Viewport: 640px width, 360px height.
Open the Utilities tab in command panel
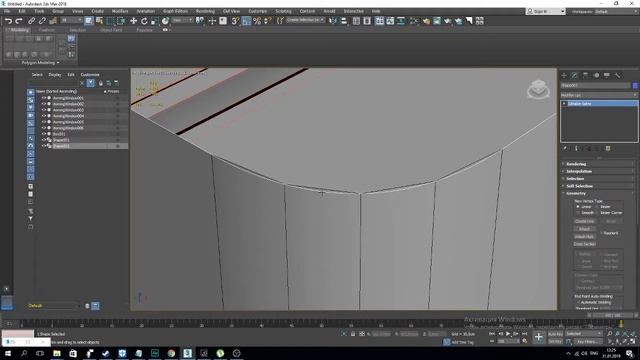[618, 76]
